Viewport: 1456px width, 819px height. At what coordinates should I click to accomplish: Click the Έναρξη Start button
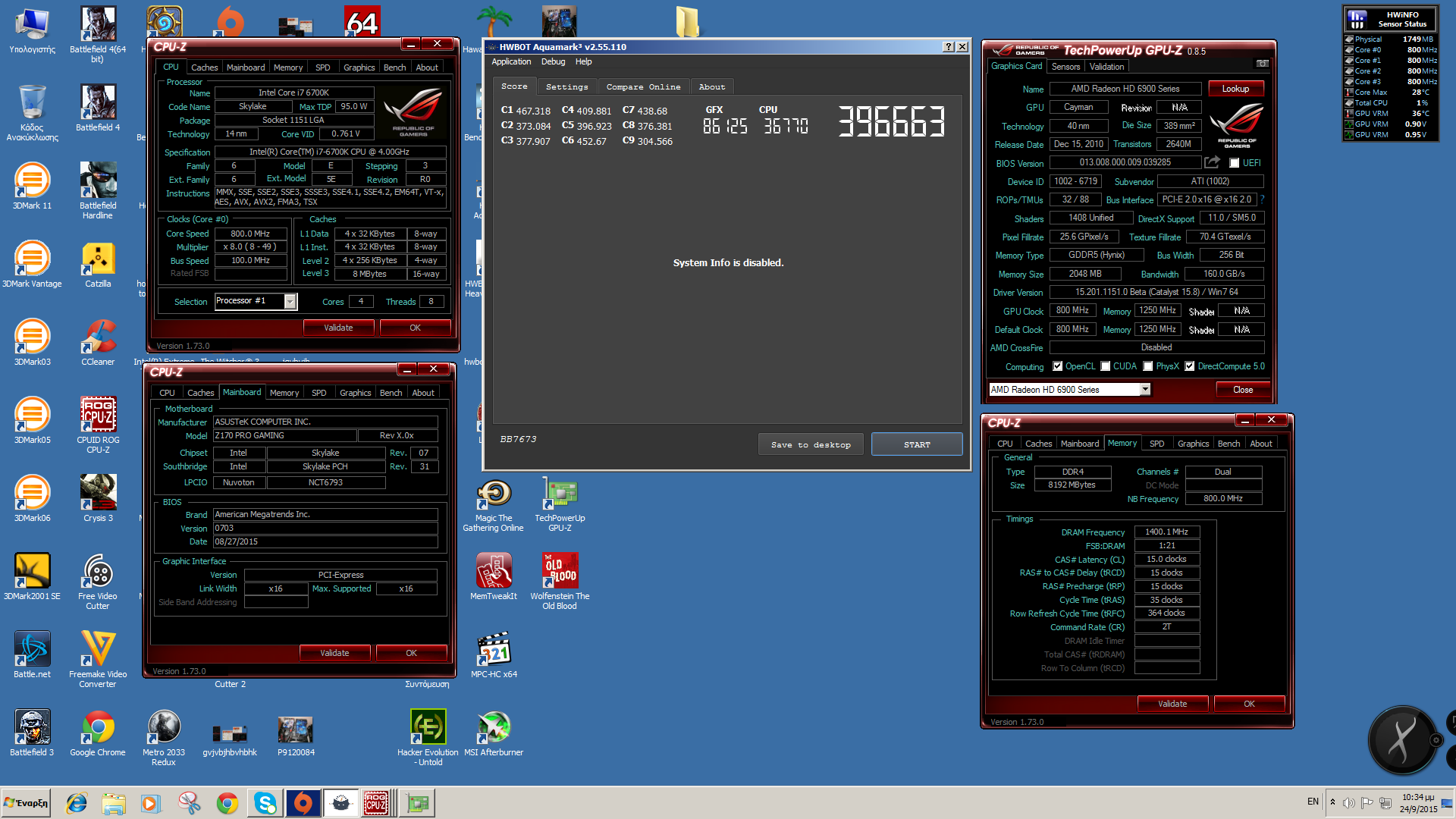coord(27,803)
